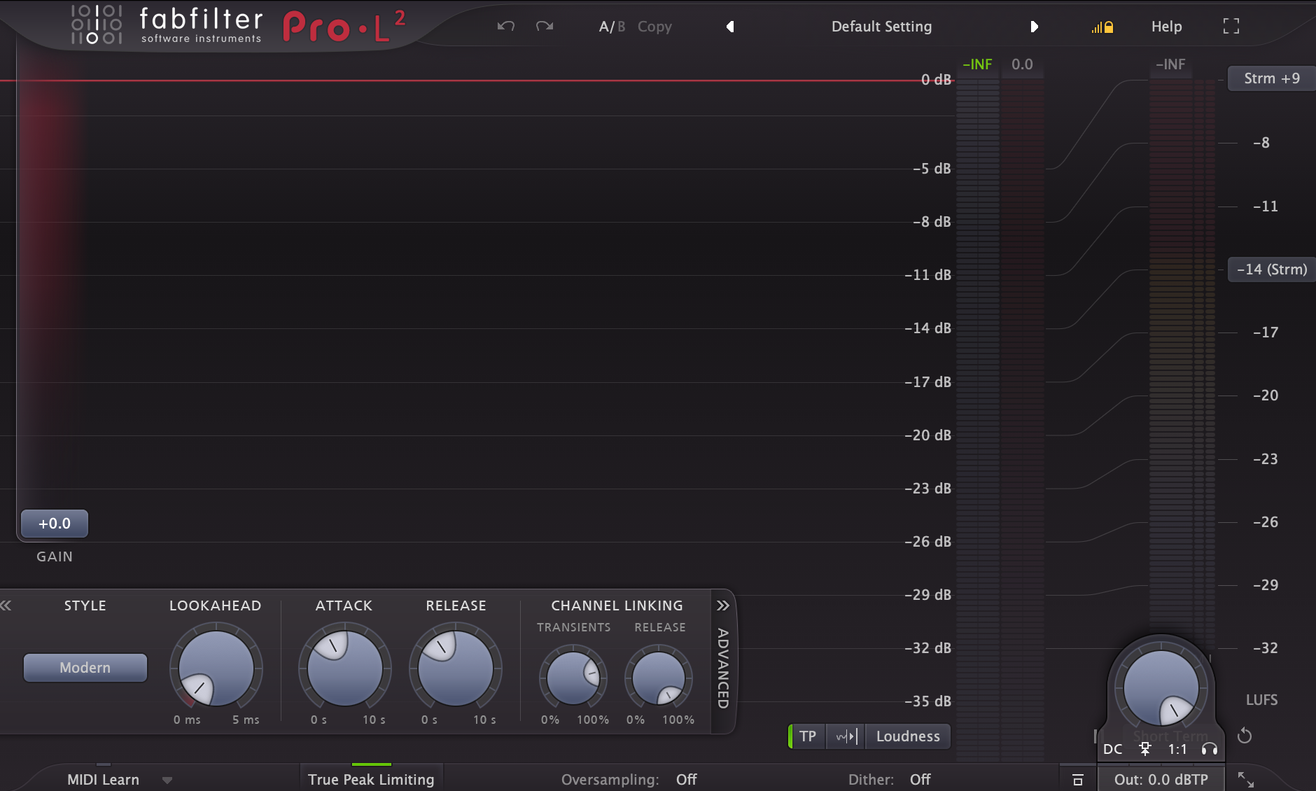Viewport: 1316px width, 791px height.
Task: Click the orange license lock icon
Action: pos(1103,27)
